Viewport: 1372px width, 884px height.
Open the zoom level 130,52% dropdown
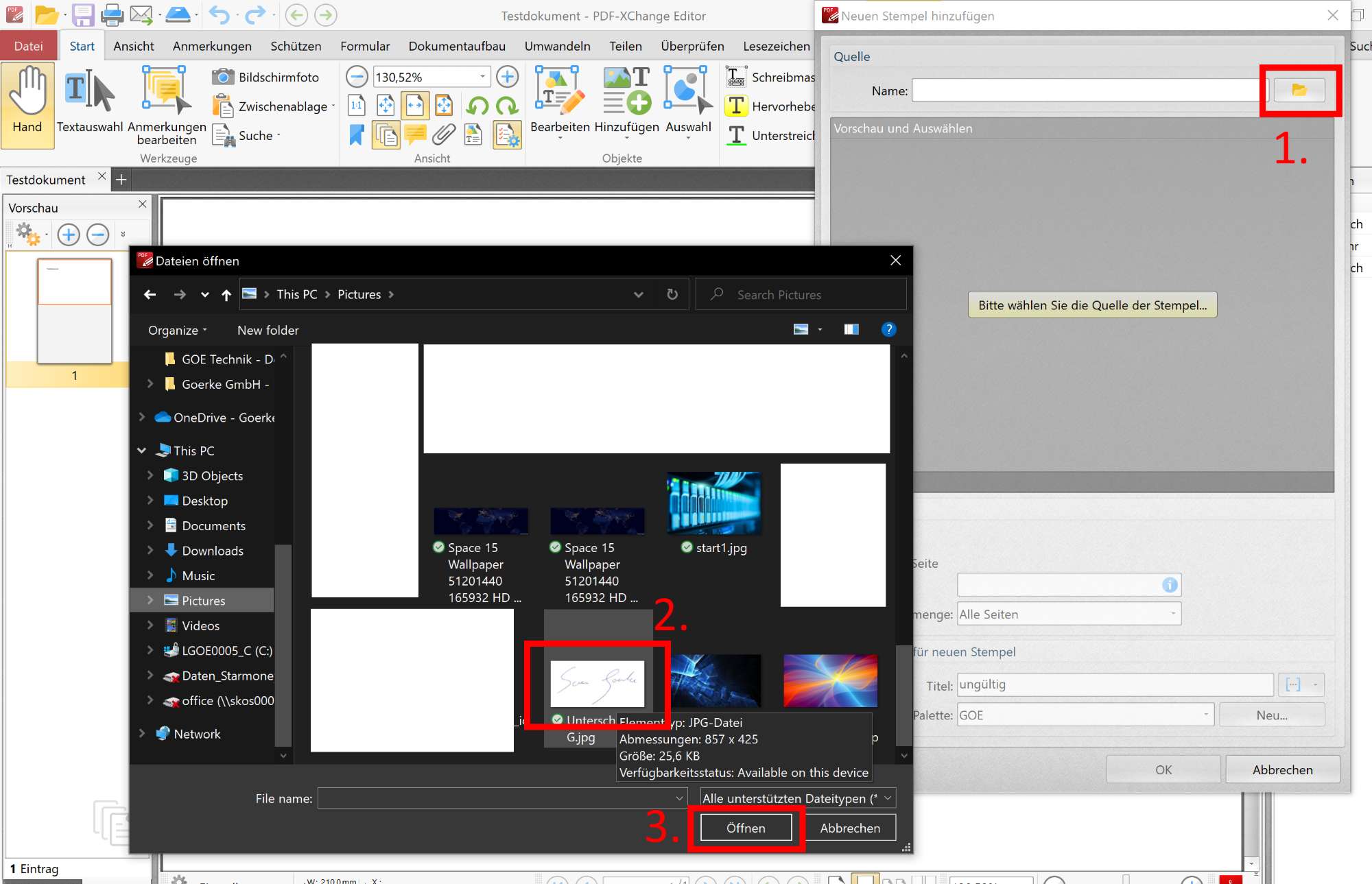[482, 77]
